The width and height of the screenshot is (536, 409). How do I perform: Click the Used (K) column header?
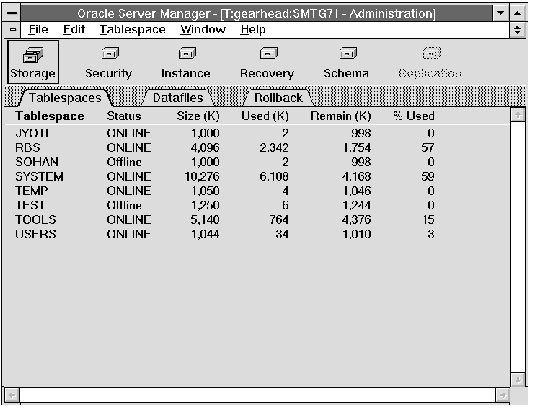tap(265, 116)
